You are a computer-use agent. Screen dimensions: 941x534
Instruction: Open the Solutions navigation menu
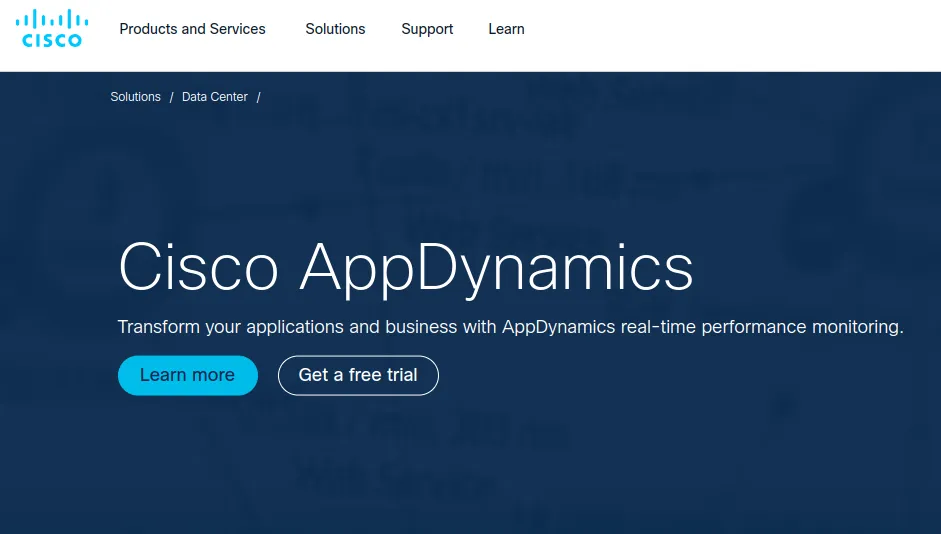[335, 29]
